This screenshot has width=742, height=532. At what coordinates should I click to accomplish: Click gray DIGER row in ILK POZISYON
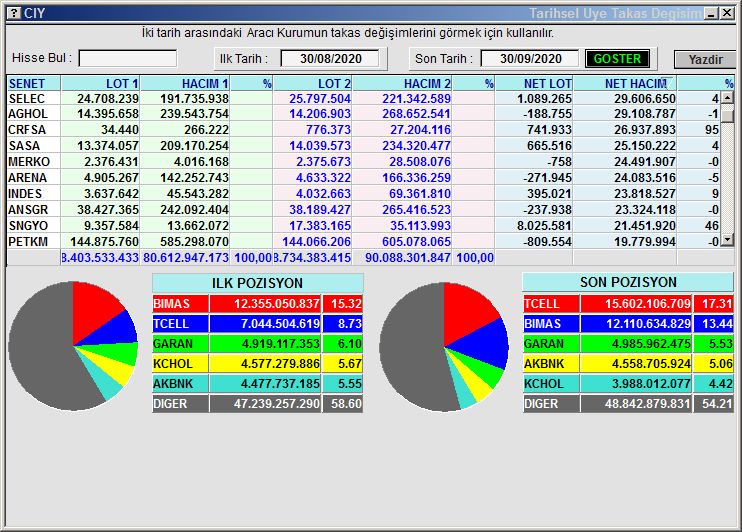point(257,404)
